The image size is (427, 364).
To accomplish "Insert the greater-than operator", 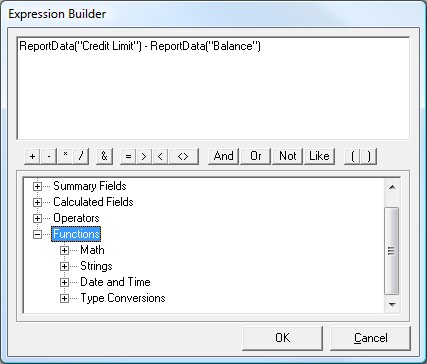I will [144, 156].
